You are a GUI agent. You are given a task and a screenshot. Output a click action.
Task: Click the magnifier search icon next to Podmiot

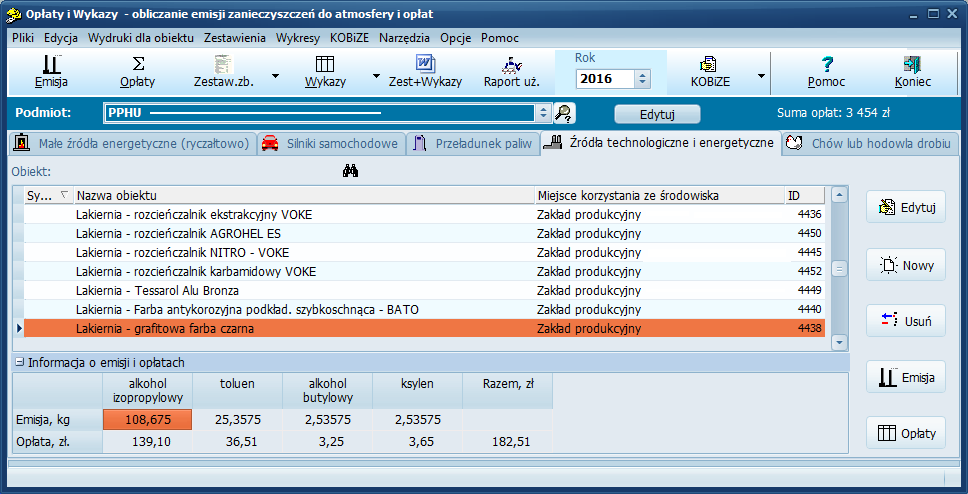point(564,113)
